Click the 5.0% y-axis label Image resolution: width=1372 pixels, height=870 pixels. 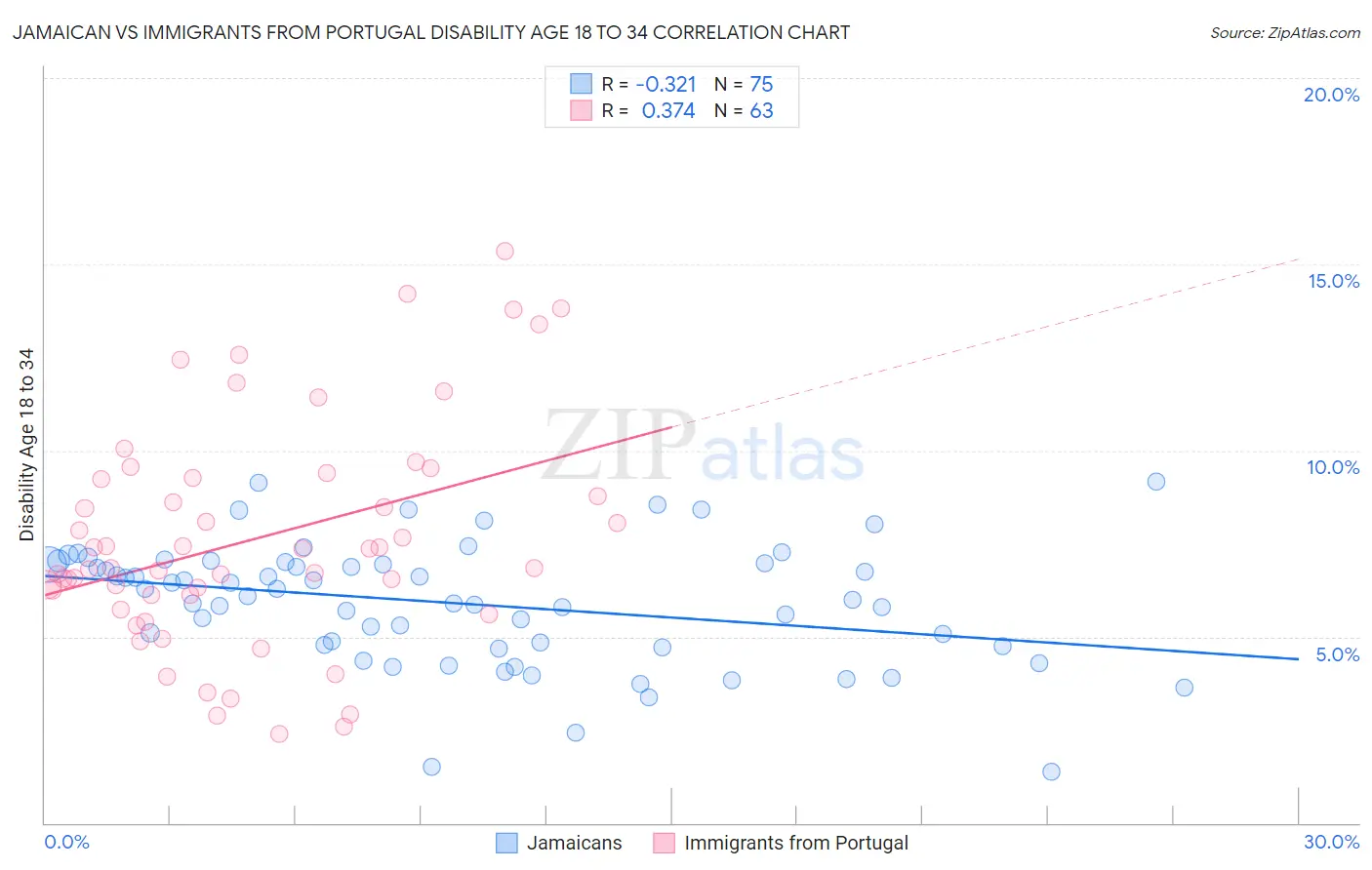[1337, 654]
